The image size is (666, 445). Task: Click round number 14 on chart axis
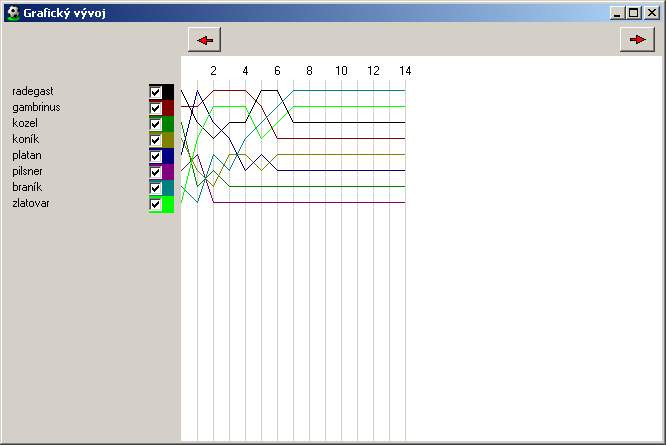pos(405,70)
